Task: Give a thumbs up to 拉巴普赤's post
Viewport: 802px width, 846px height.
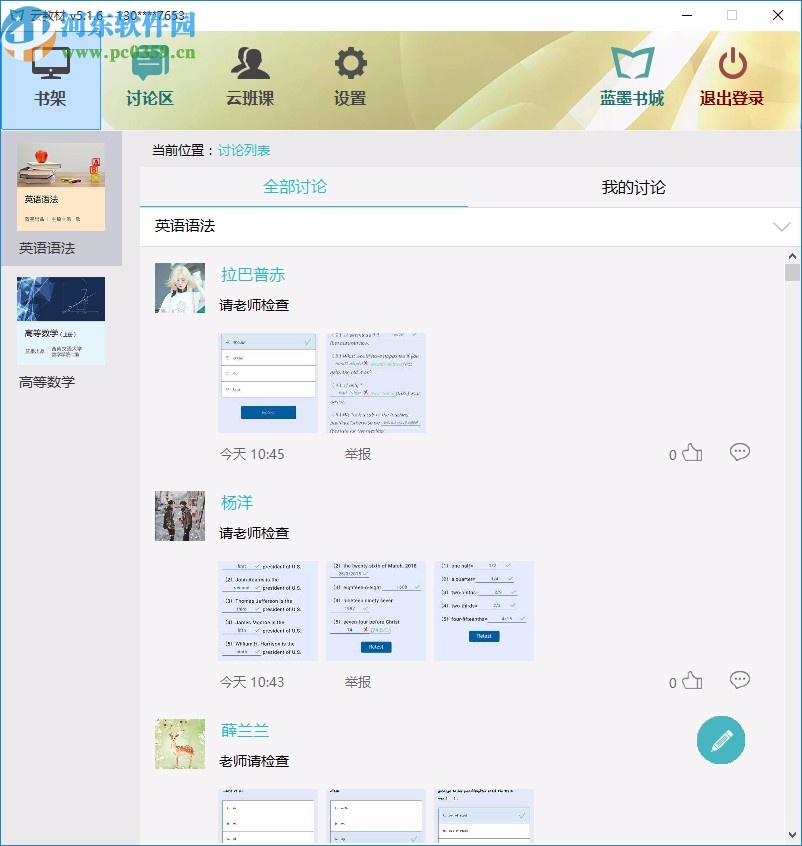Action: (x=691, y=452)
